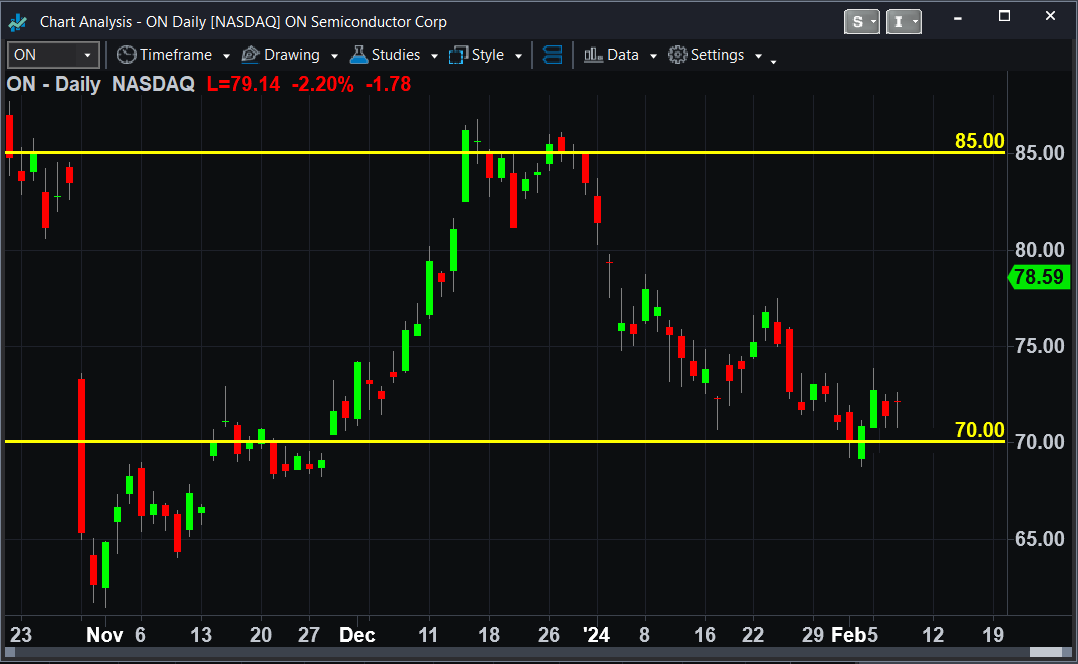
Task: Expand the ON symbol combo box arrow
Action: tap(87, 55)
